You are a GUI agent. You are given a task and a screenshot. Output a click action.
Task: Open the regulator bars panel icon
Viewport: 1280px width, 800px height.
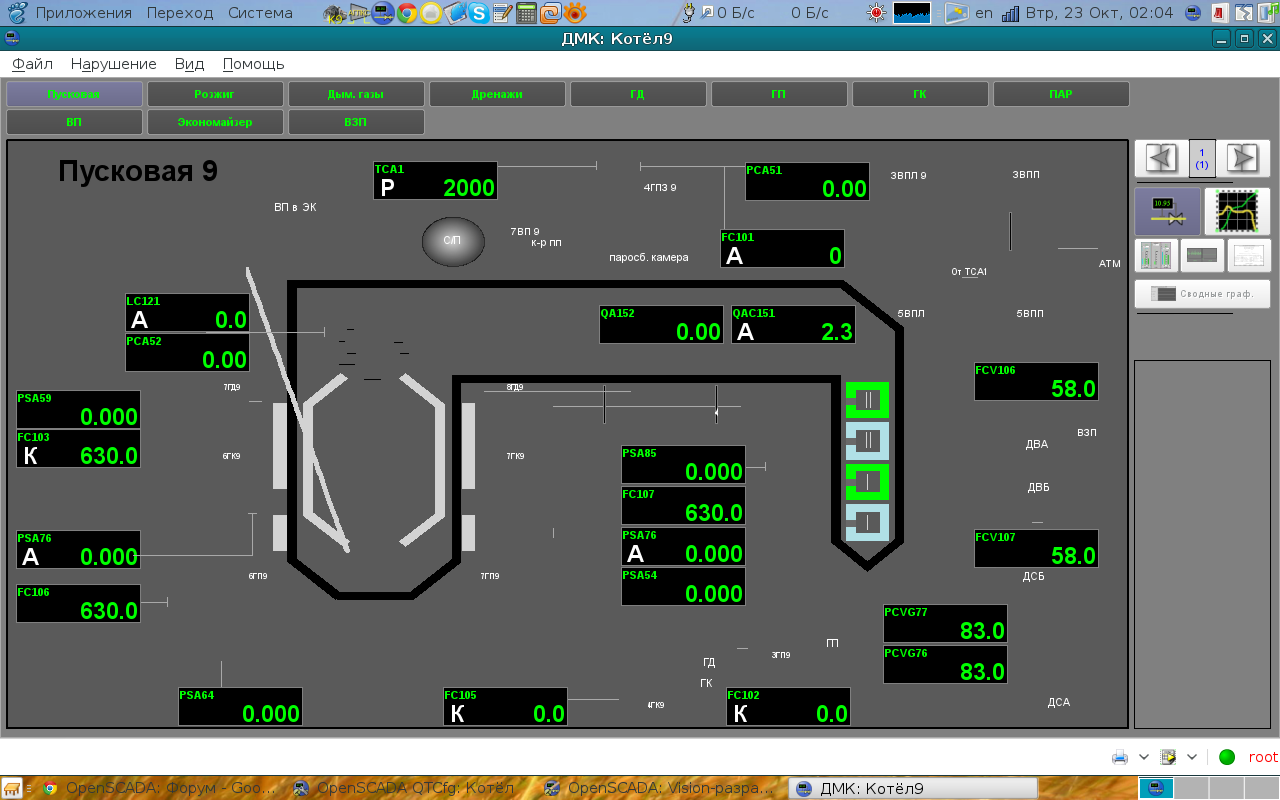click(1156, 255)
